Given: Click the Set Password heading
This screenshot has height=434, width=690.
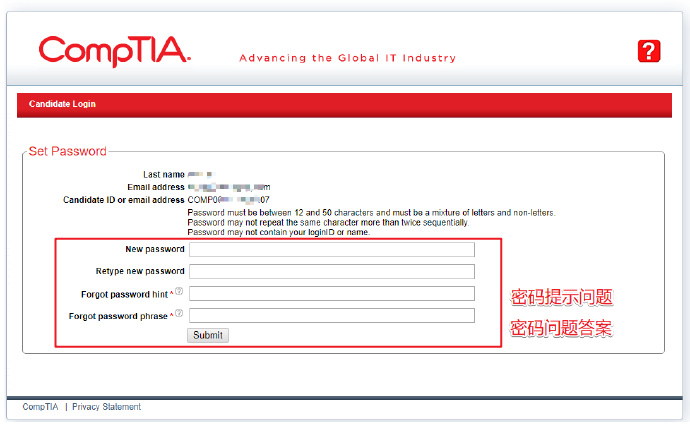Looking at the screenshot, I should (x=67, y=151).
